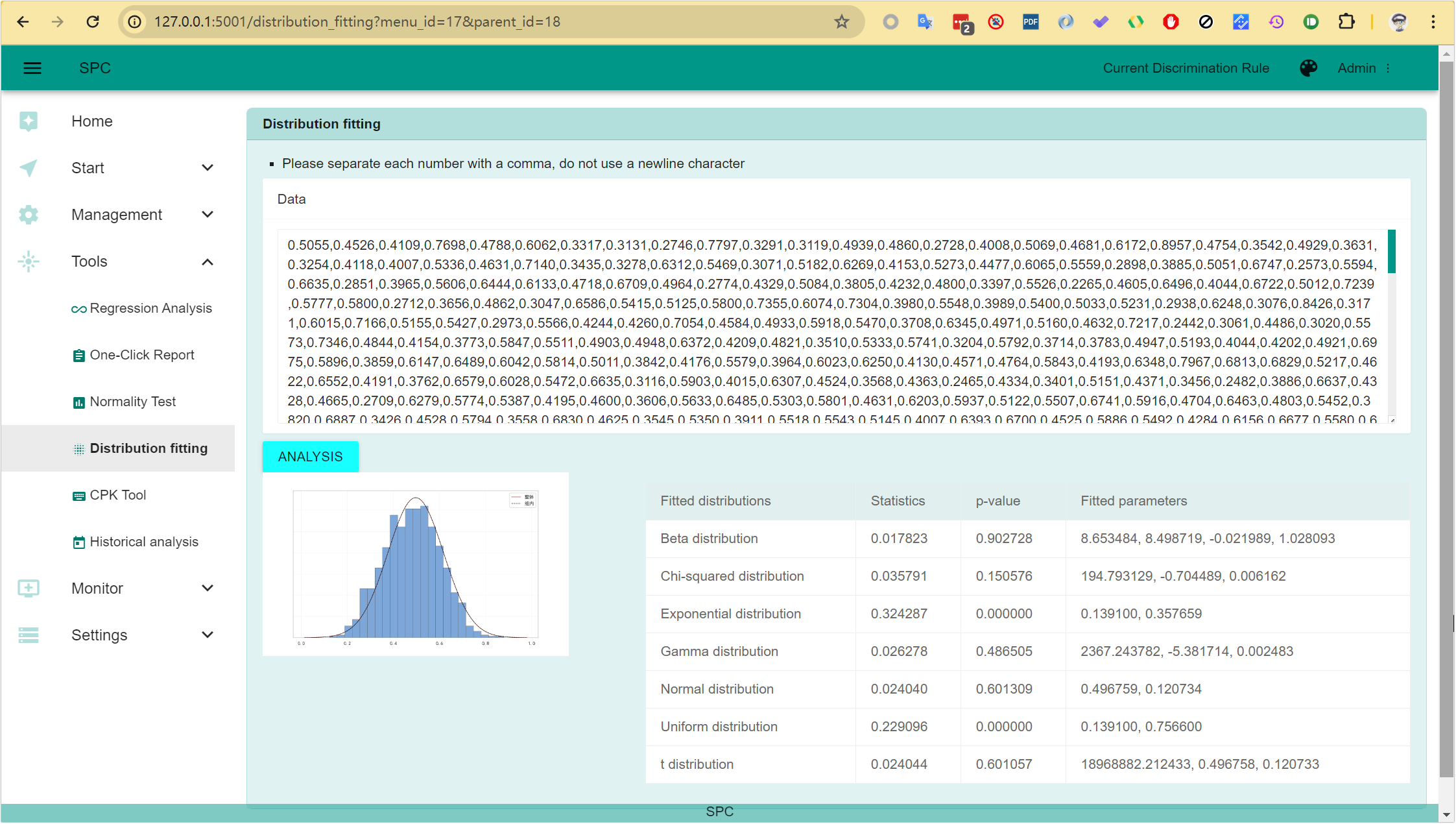Click the Home menu item
1456x824 pixels.
(x=92, y=121)
